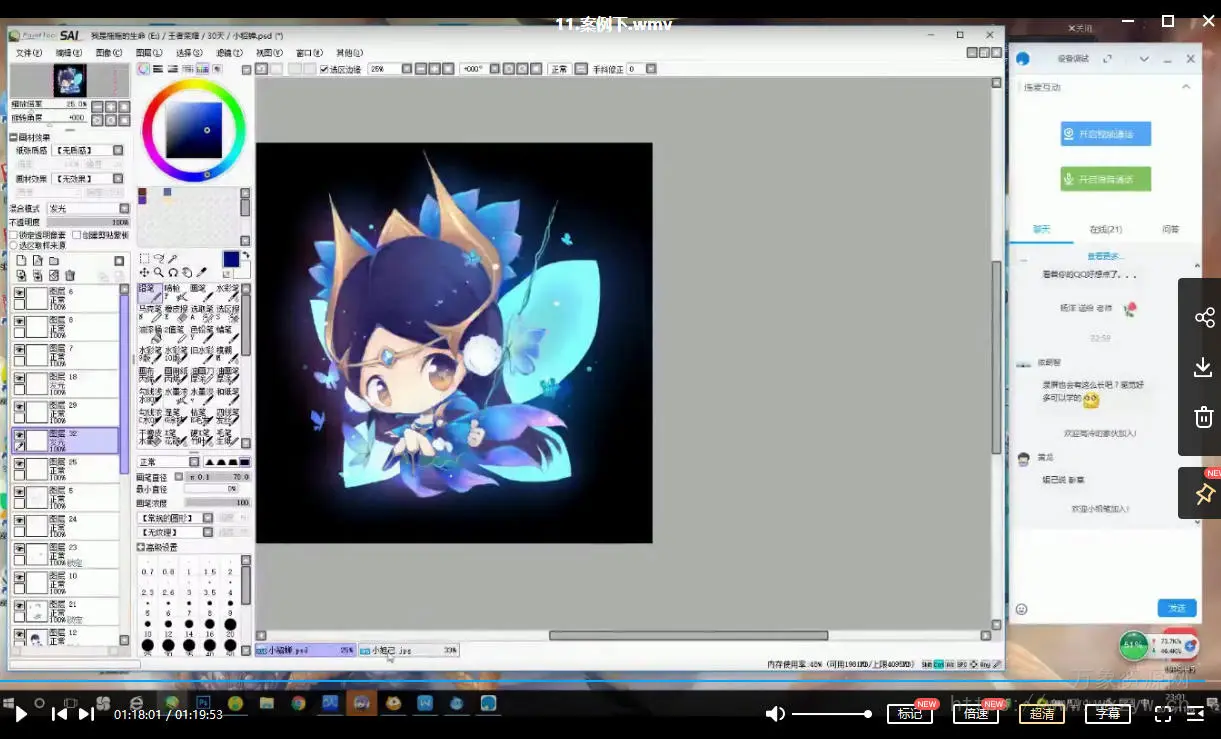Toggle the 创建剪贴蒙板 checkbox
Image resolution: width=1221 pixels, height=739 pixels.
tap(75, 235)
